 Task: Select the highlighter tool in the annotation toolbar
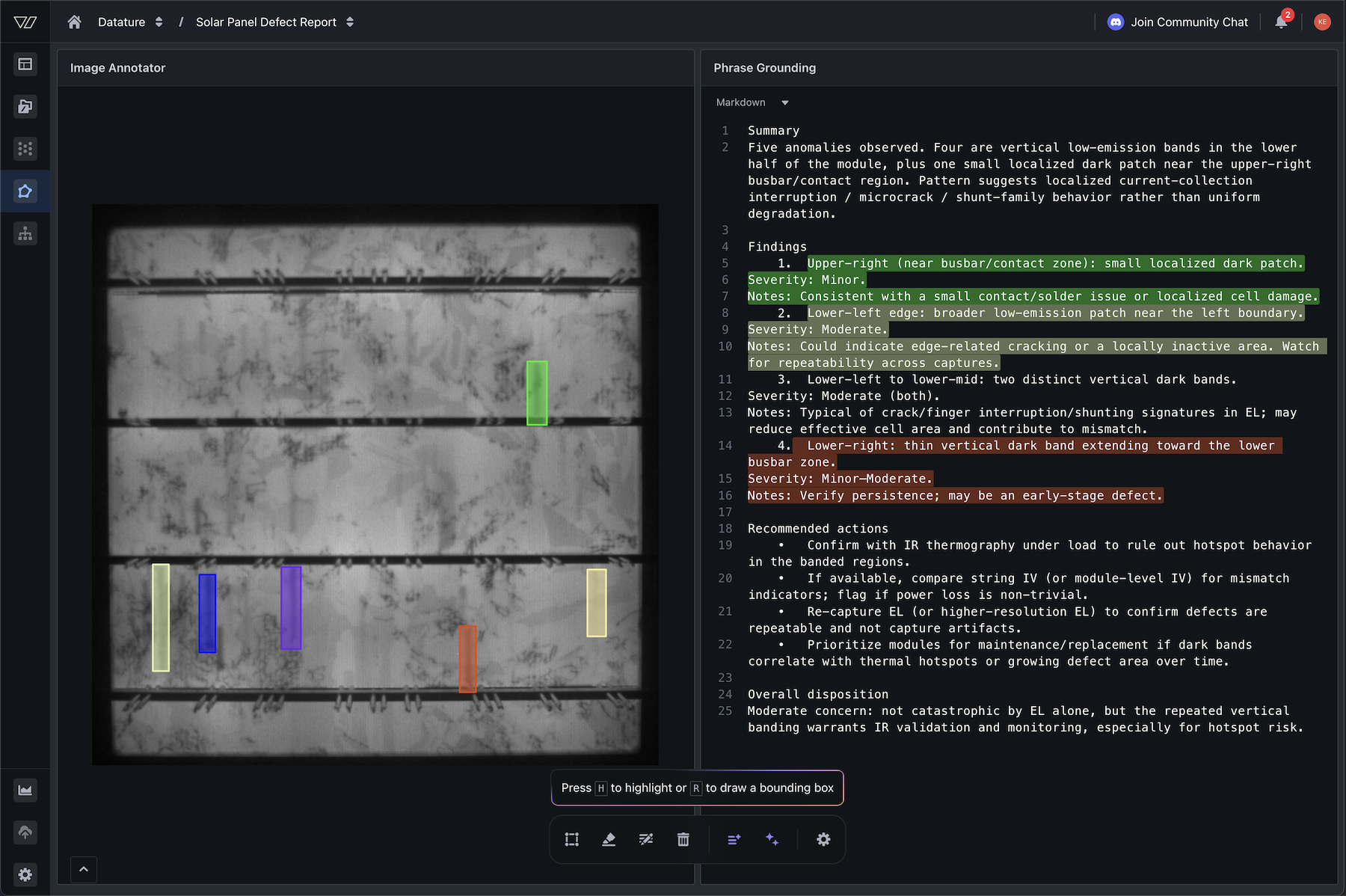(609, 839)
